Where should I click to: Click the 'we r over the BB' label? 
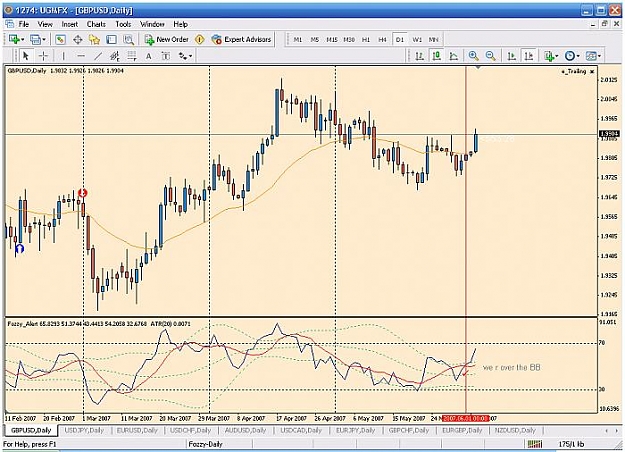click(511, 367)
